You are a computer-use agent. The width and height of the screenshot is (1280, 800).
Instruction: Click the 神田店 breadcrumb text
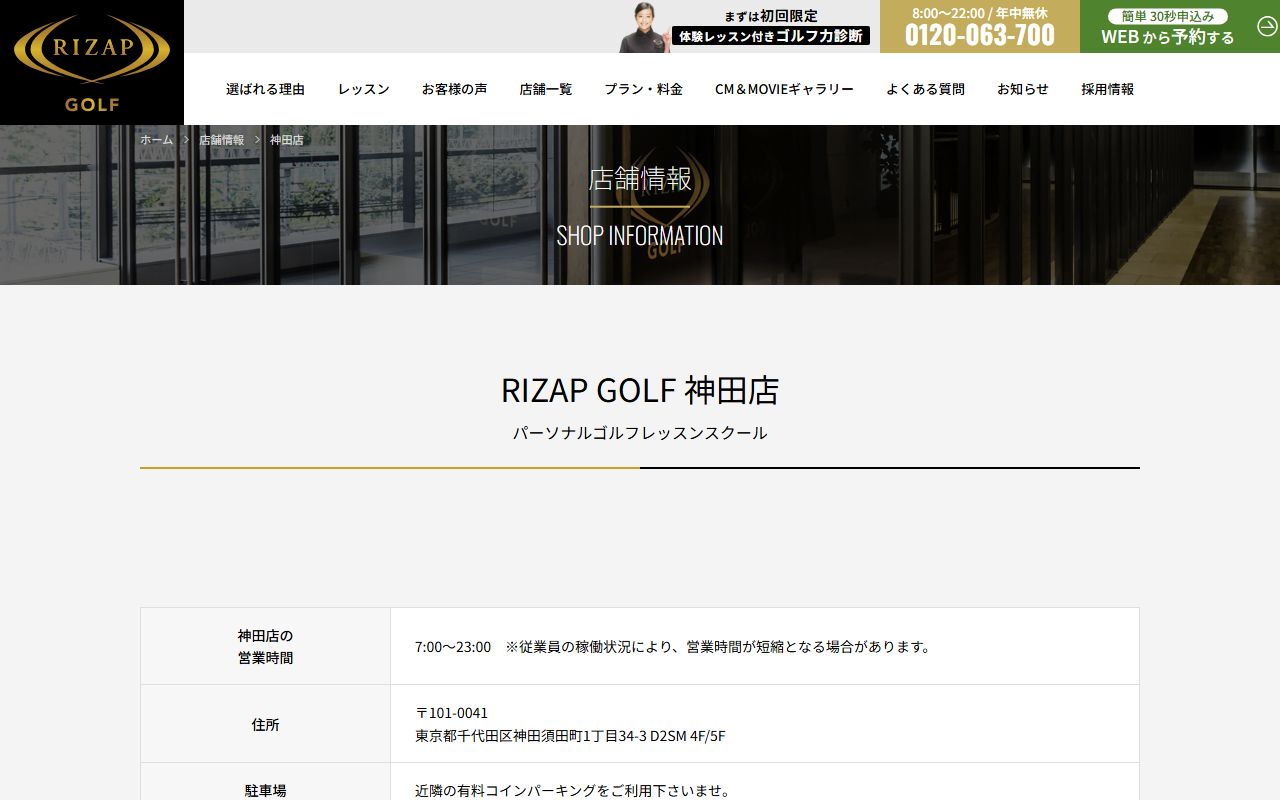tap(286, 140)
